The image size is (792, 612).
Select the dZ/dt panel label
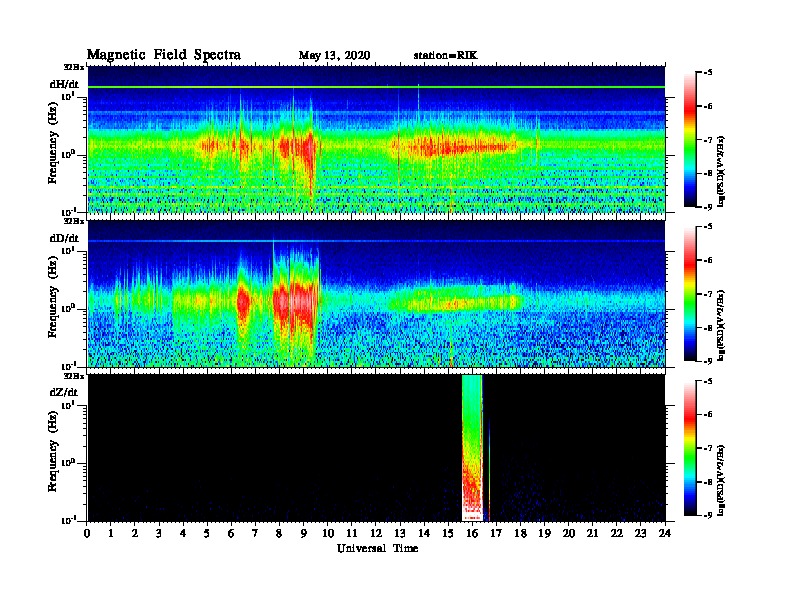[x=64, y=392]
